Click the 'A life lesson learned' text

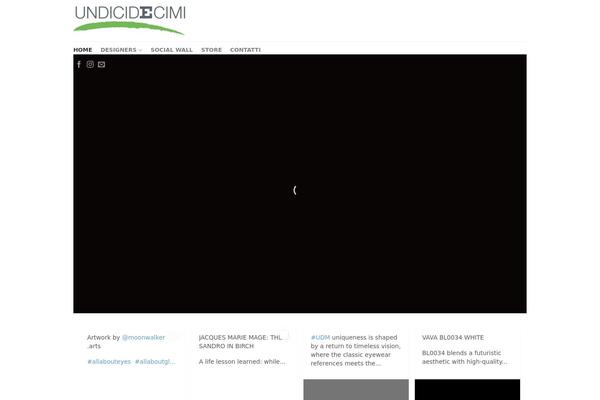(242, 361)
